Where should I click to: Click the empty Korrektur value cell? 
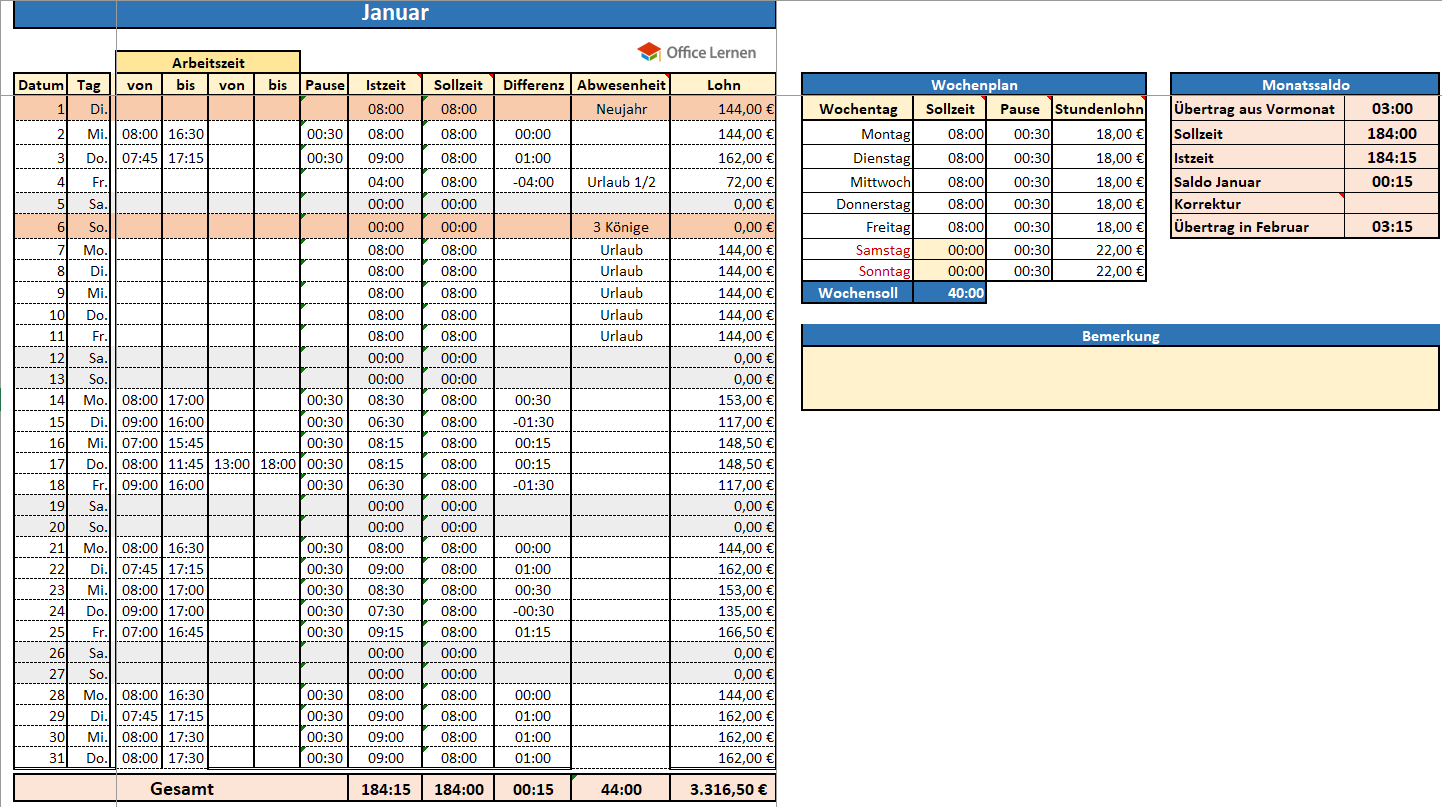1391,204
